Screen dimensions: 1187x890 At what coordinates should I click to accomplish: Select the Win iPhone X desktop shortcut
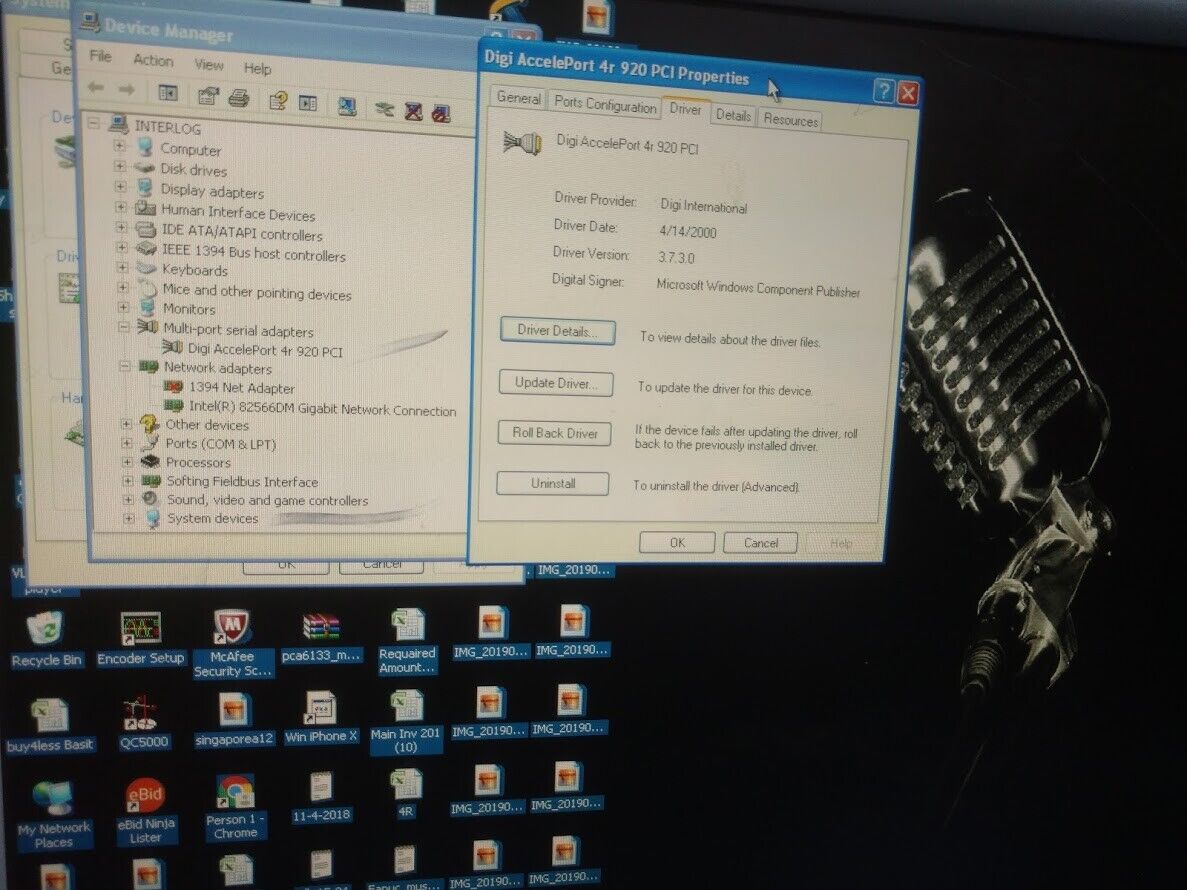[x=320, y=717]
